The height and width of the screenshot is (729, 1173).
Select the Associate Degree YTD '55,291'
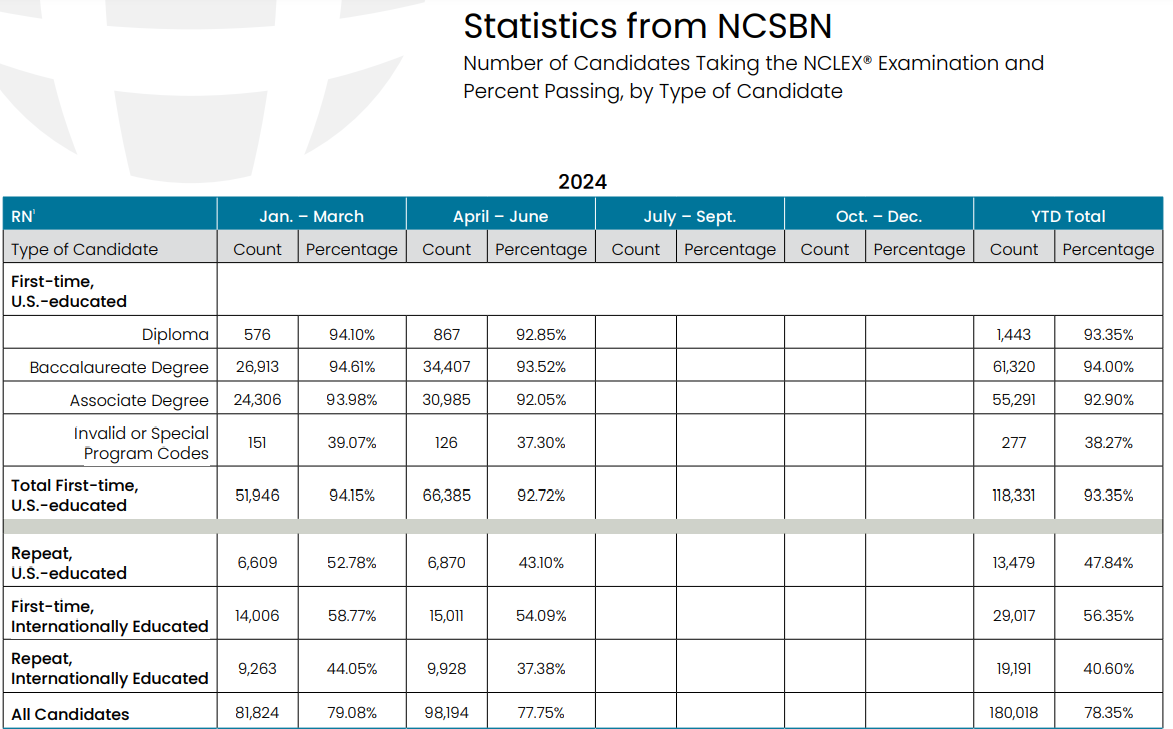(1014, 400)
